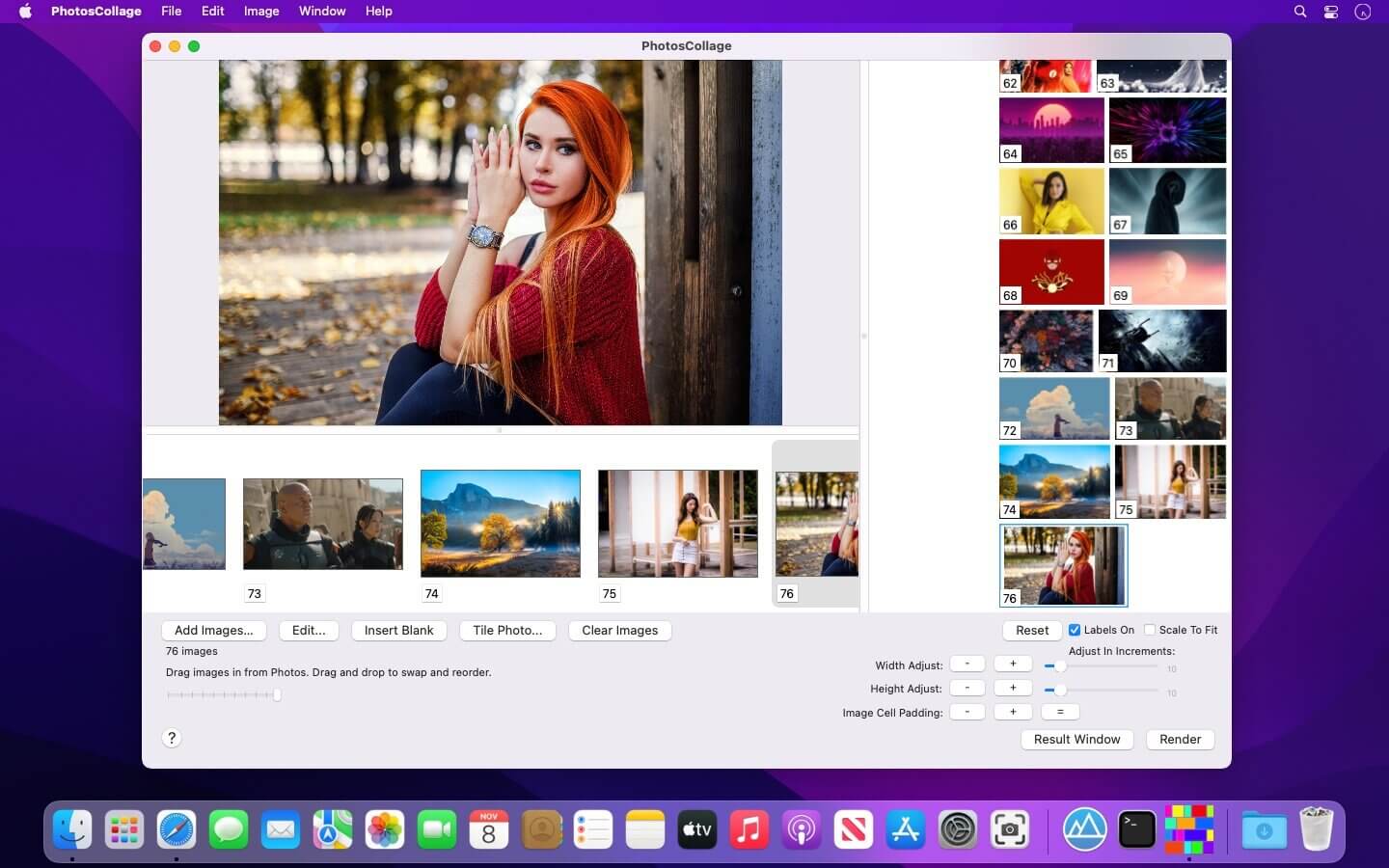The height and width of the screenshot is (868, 1389).
Task: Click the Spotlight search icon in menu bar
Action: [1300, 12]
